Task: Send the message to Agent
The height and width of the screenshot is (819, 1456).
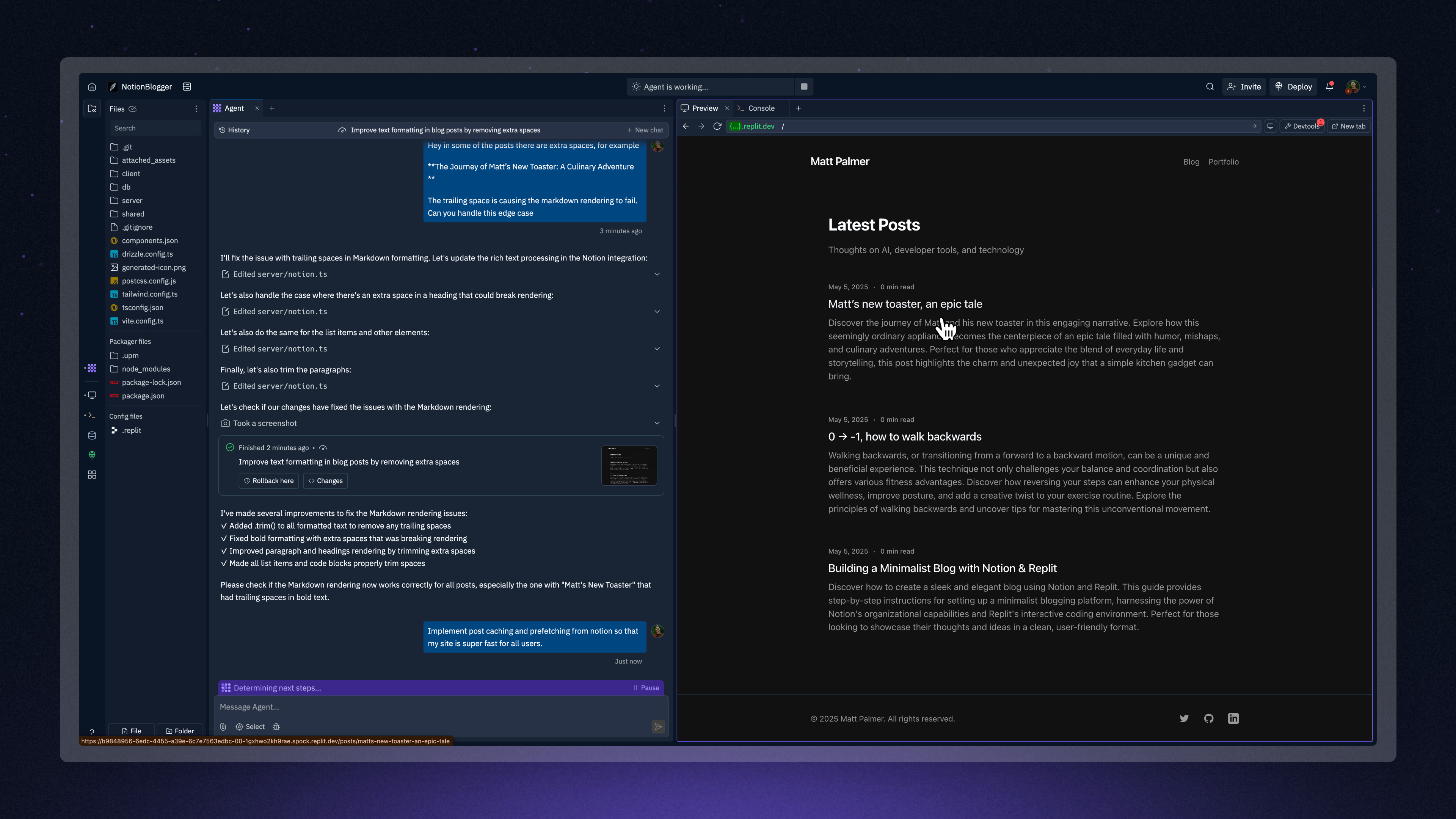Action: coord(658,726)
